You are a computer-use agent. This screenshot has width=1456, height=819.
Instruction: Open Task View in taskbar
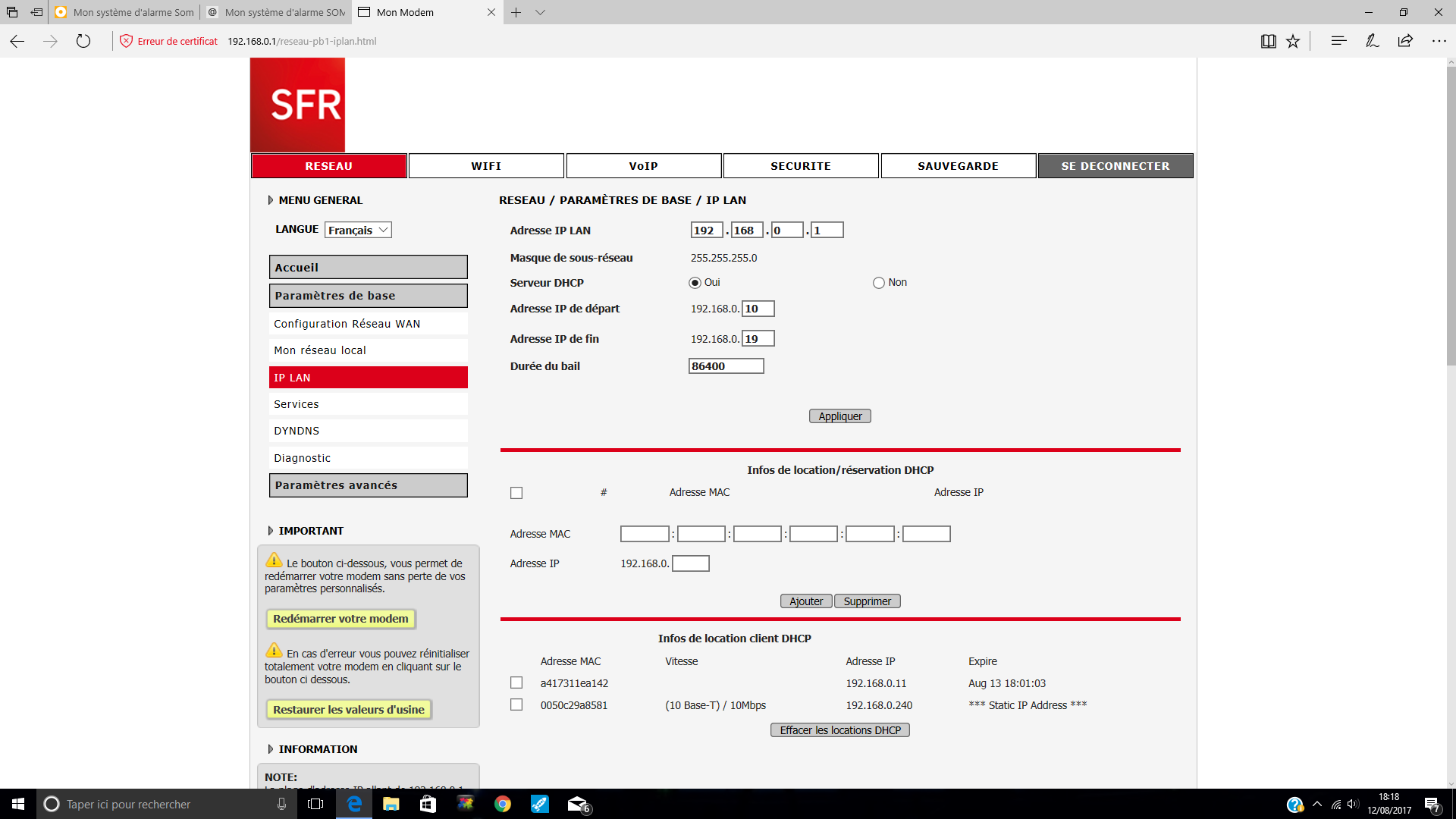[316, 804]
